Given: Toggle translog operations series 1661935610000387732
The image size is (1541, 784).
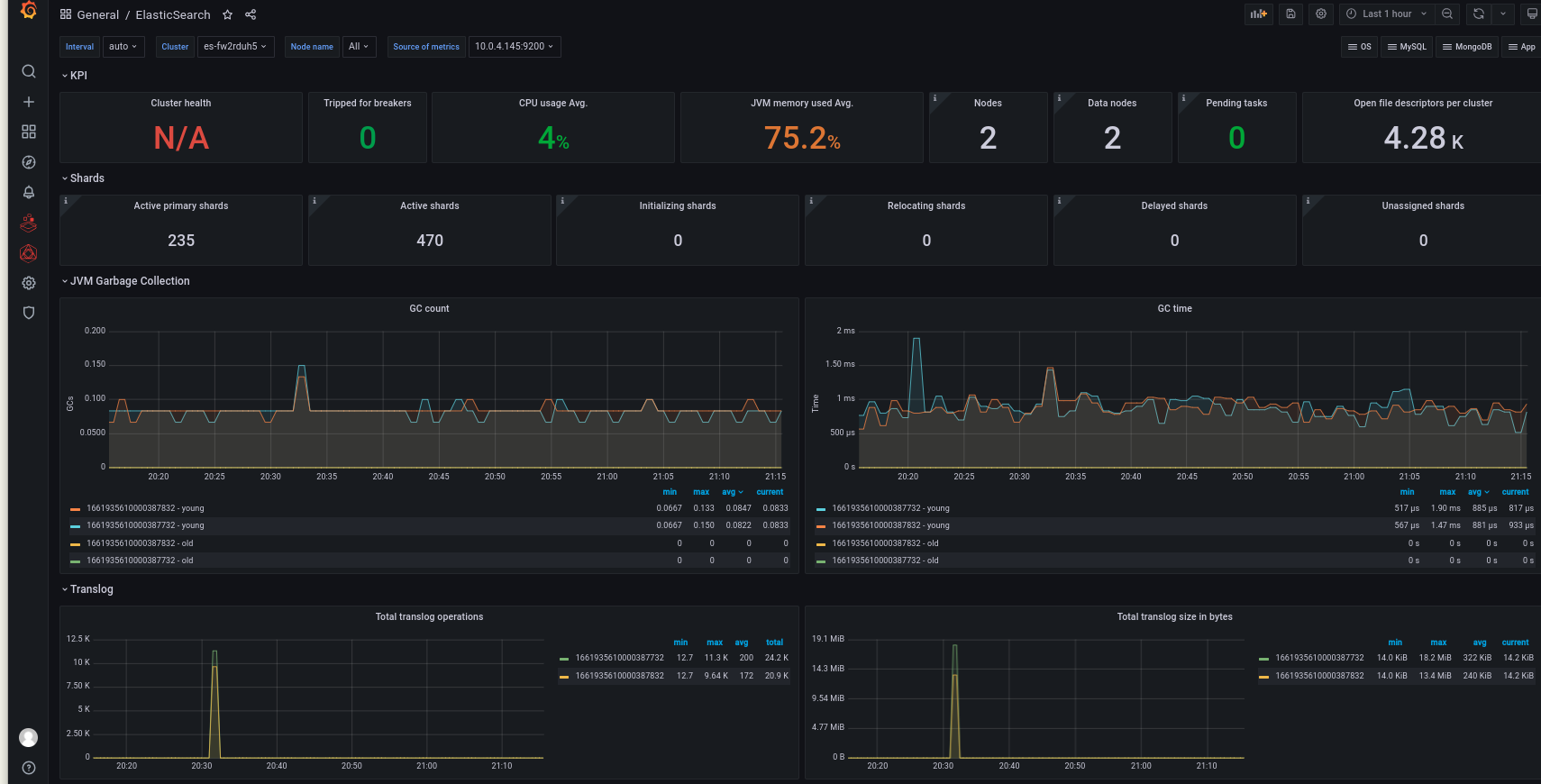Looking at the screenshot, I should [x=619, y=658].
